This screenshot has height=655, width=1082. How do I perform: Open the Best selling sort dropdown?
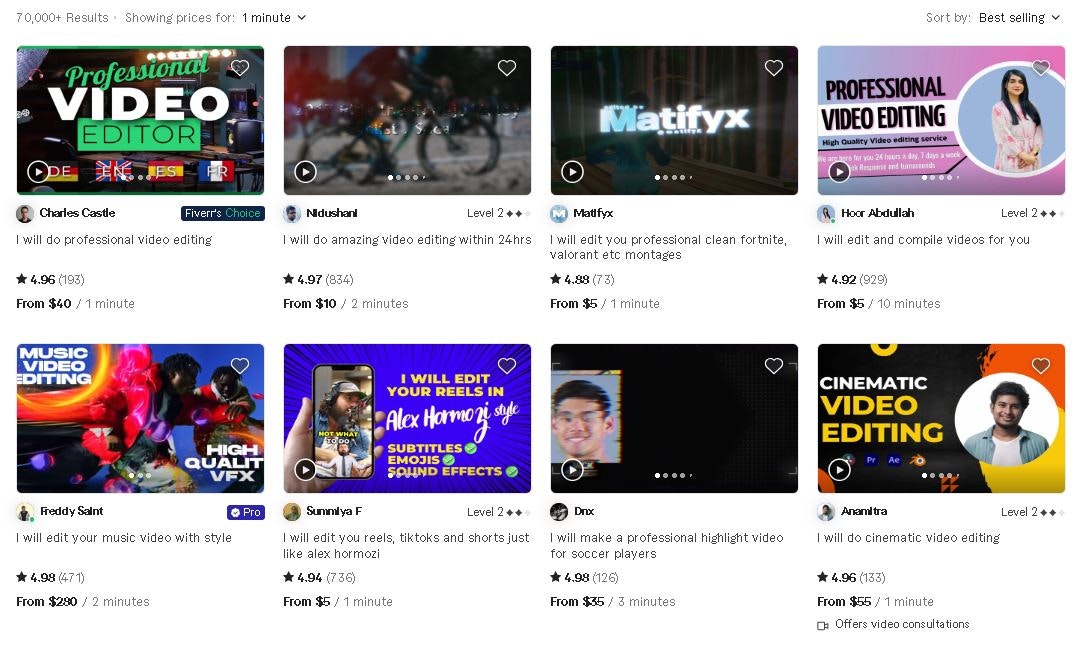point(1019,17)
